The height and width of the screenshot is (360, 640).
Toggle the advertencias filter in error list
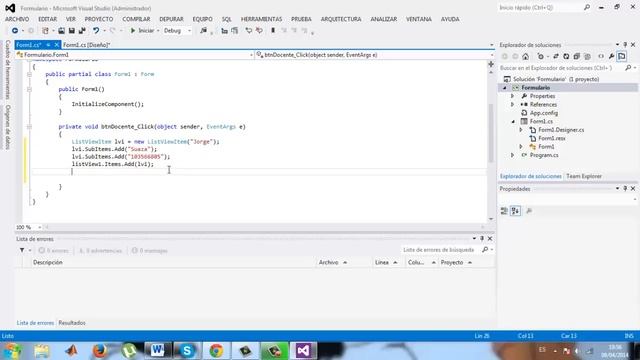(x=100, y=251)
